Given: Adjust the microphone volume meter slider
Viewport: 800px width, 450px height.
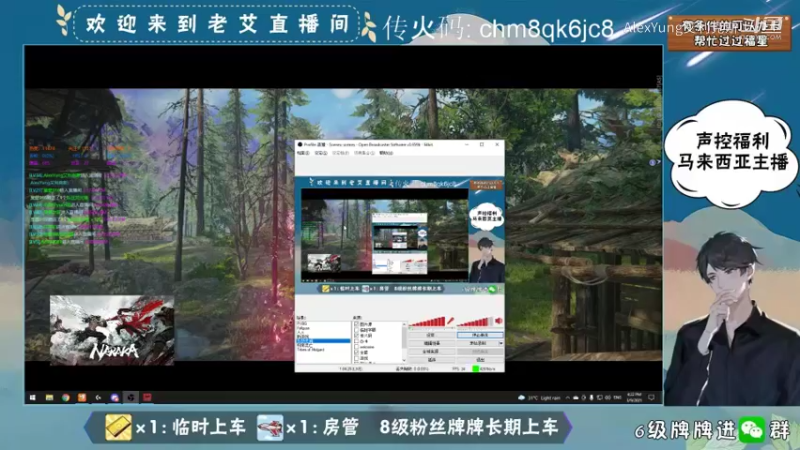Looking at the screenshot, I should pos(427,321).
